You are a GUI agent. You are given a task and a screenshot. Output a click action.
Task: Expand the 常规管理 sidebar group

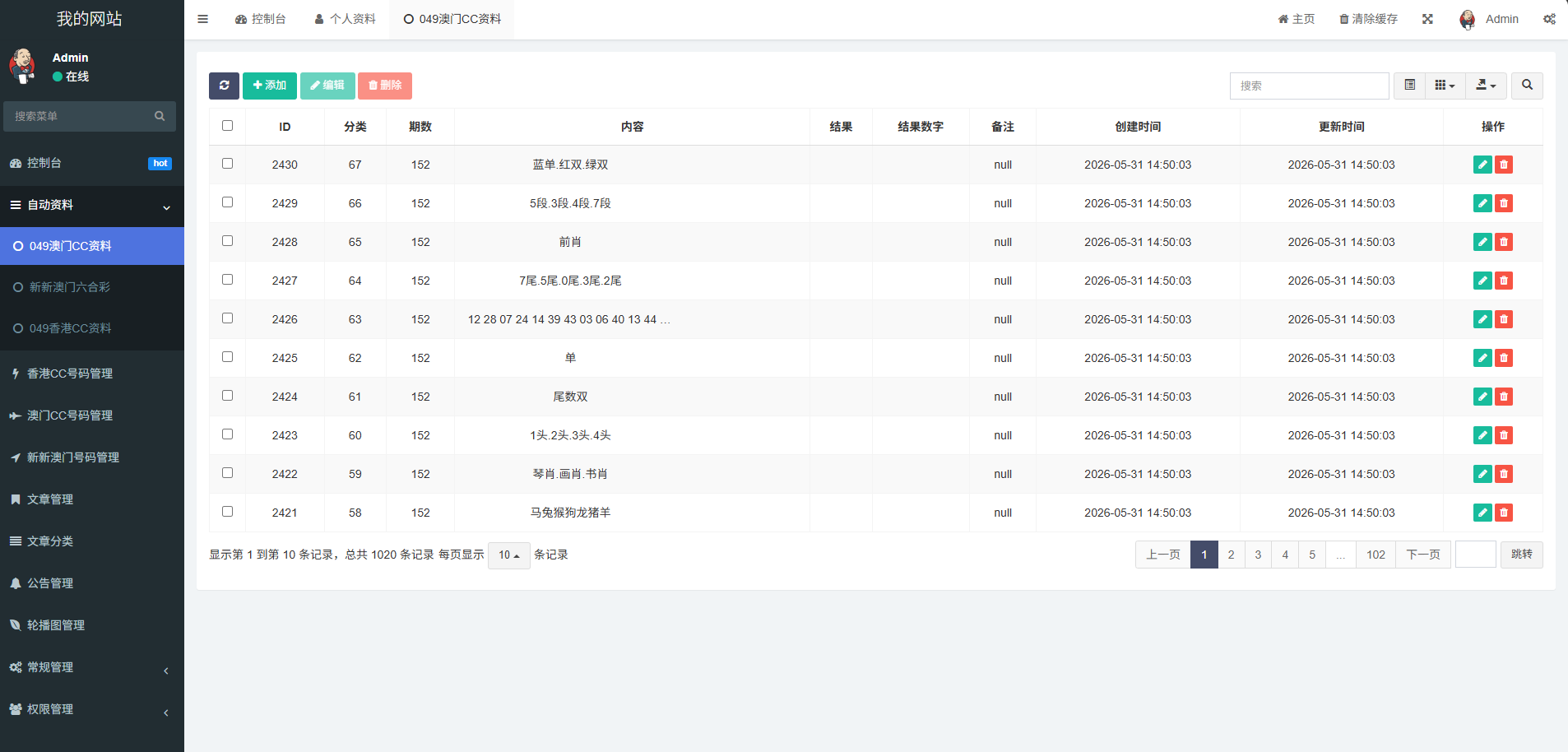click(x=92, y=667)
